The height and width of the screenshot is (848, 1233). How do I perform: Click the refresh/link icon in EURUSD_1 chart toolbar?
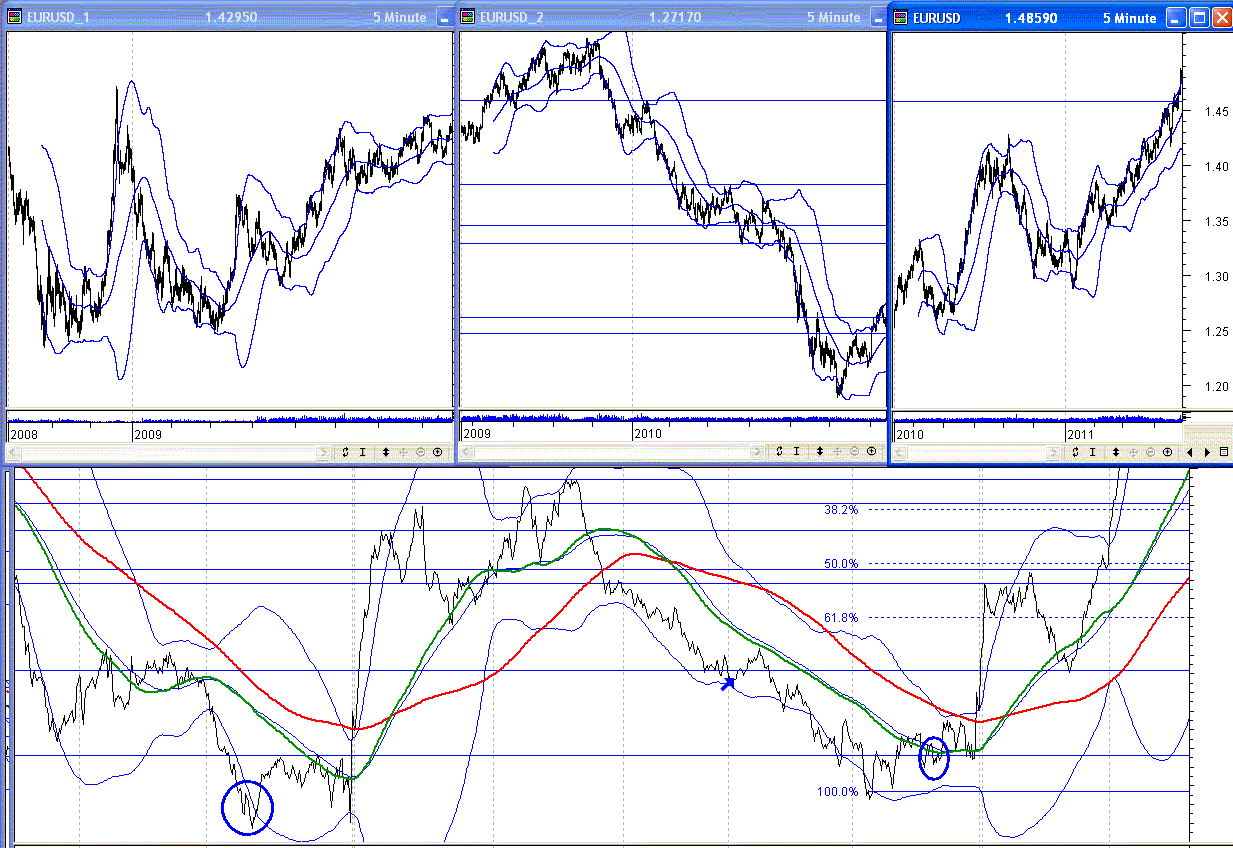point(345,452)
